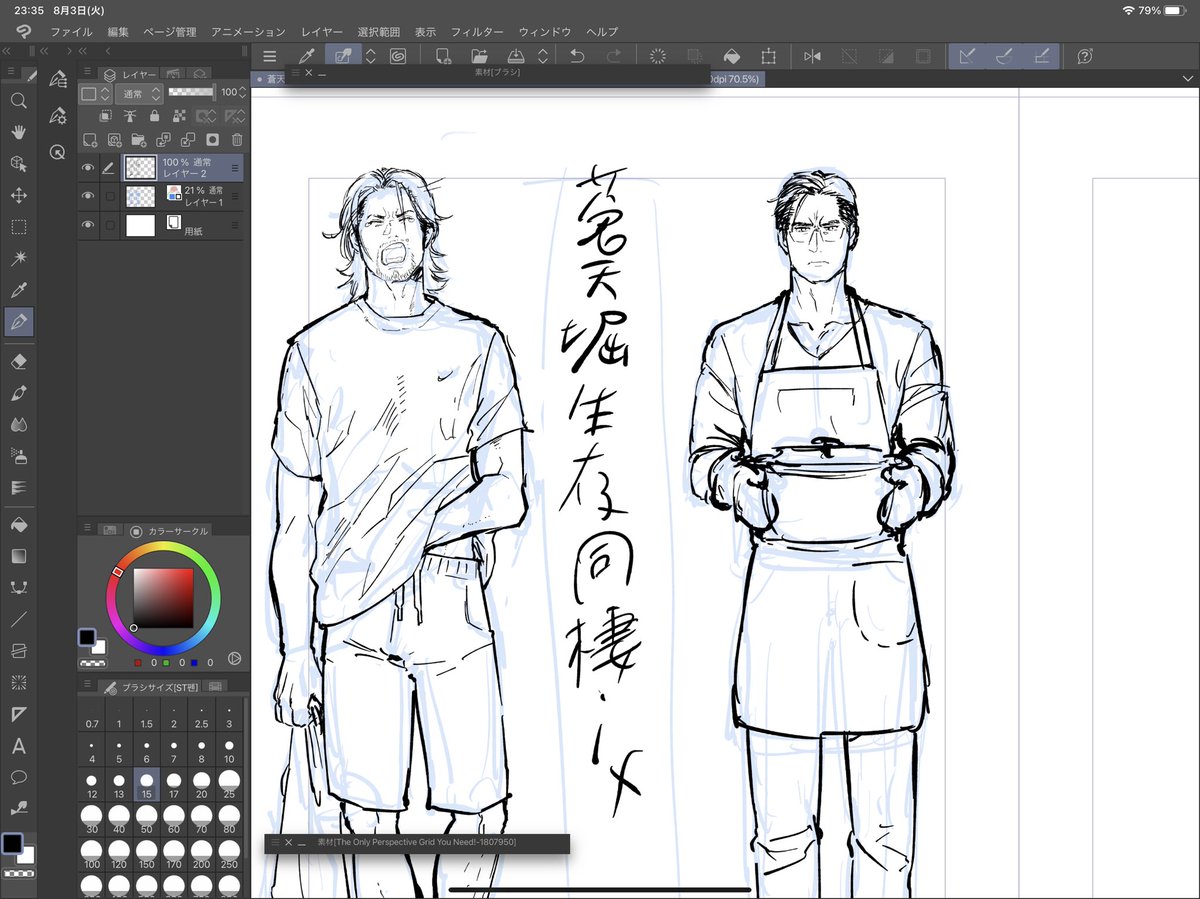The width and height of the screenshot is (1200, 899).
Task: Create a new raster layer
Action: (89, 140)
